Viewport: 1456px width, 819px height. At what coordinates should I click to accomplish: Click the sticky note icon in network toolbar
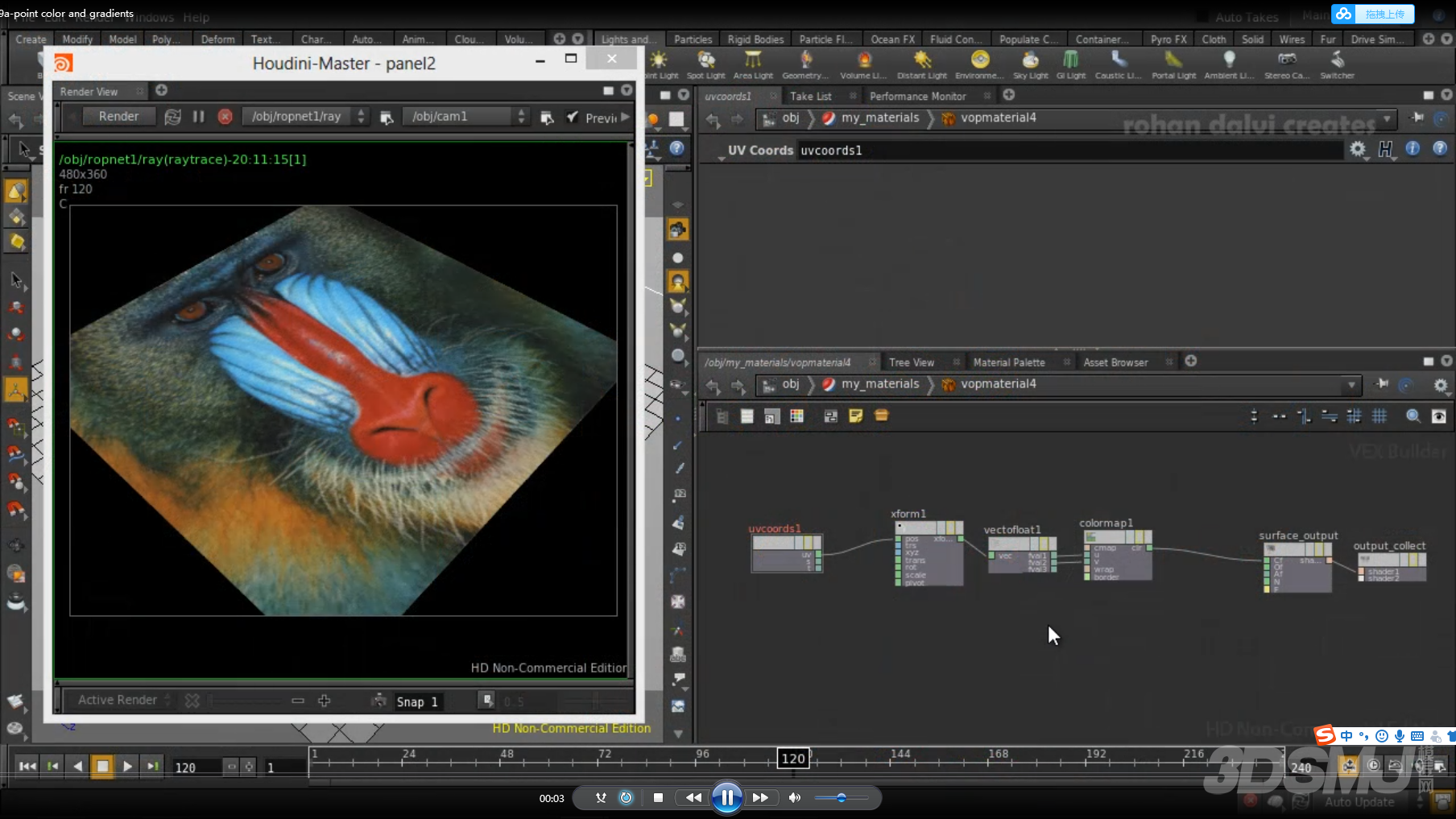(855, 416)
